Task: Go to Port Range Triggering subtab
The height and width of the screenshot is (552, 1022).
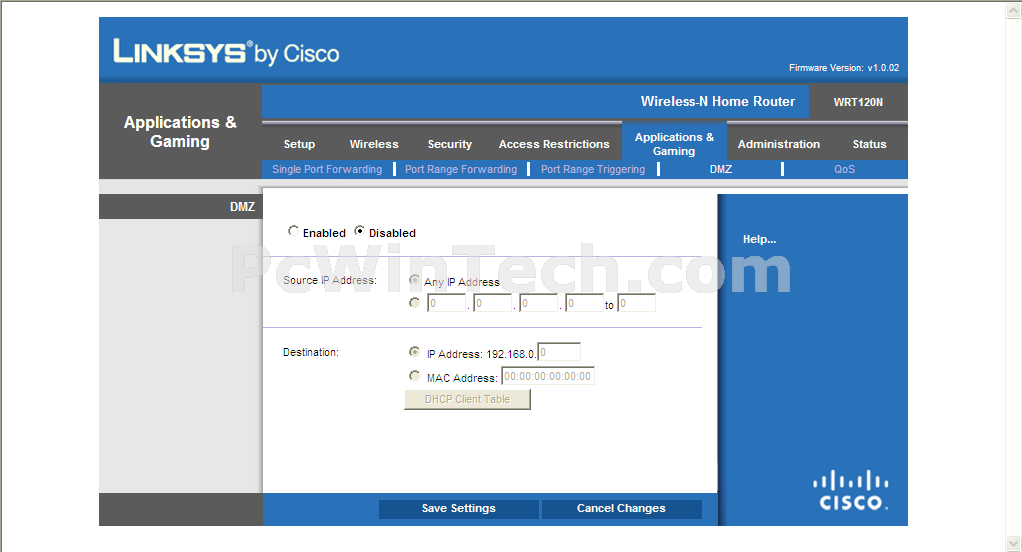Action: tap(593, 169)
